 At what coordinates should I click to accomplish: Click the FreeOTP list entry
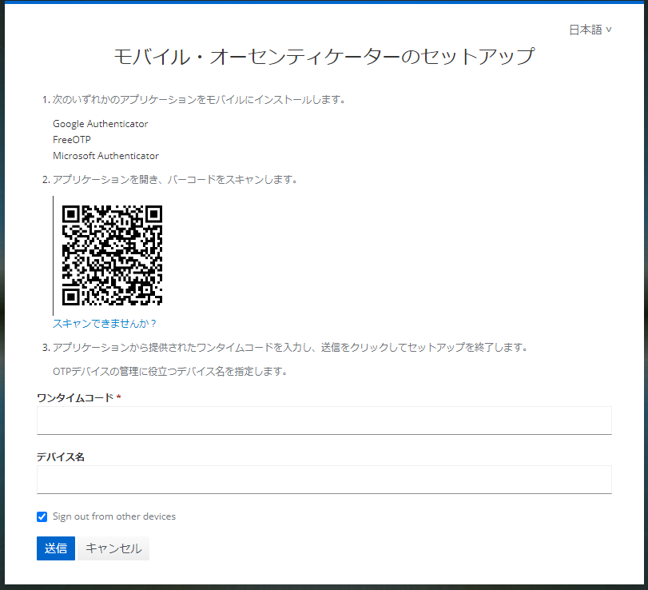(x=71, y=140)
